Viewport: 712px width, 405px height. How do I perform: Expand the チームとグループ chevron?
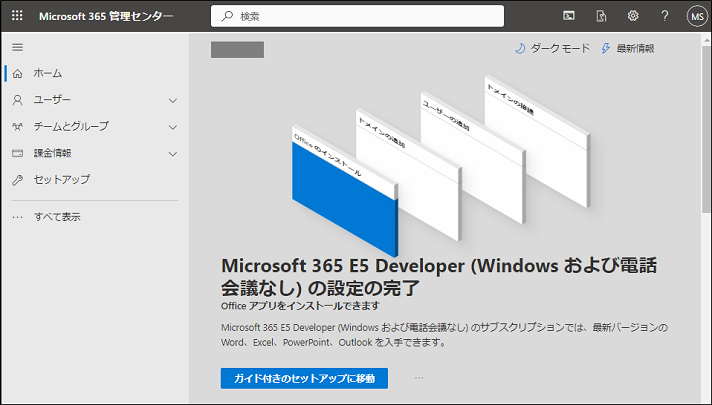(x=173, y=127)
